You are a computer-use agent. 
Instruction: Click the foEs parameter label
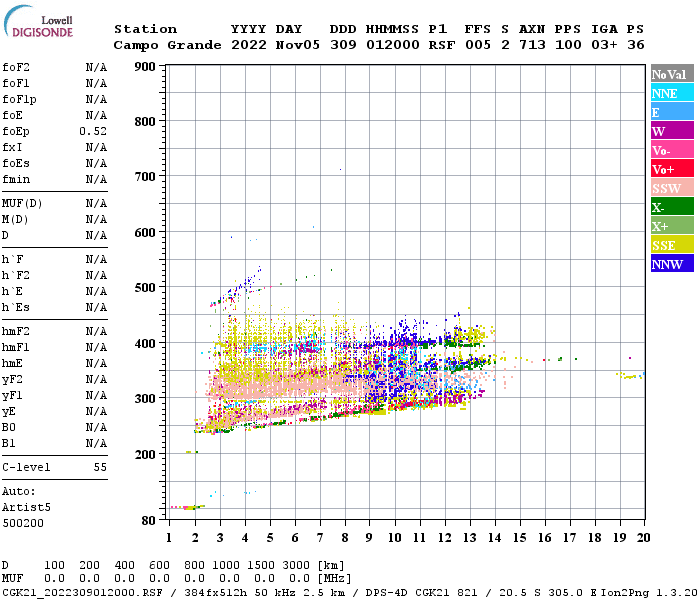point(16,164)
